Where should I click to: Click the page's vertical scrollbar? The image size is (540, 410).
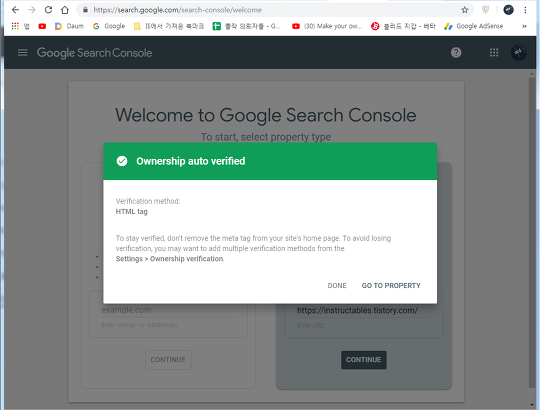pyautogui.click(x=532, y=233)
